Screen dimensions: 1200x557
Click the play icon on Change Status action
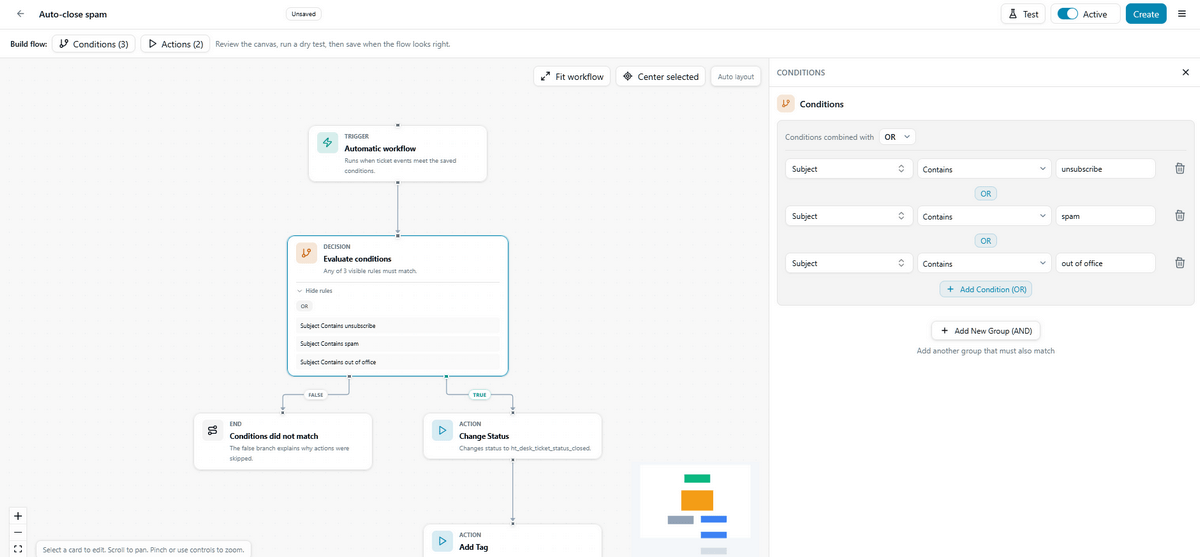442,430
